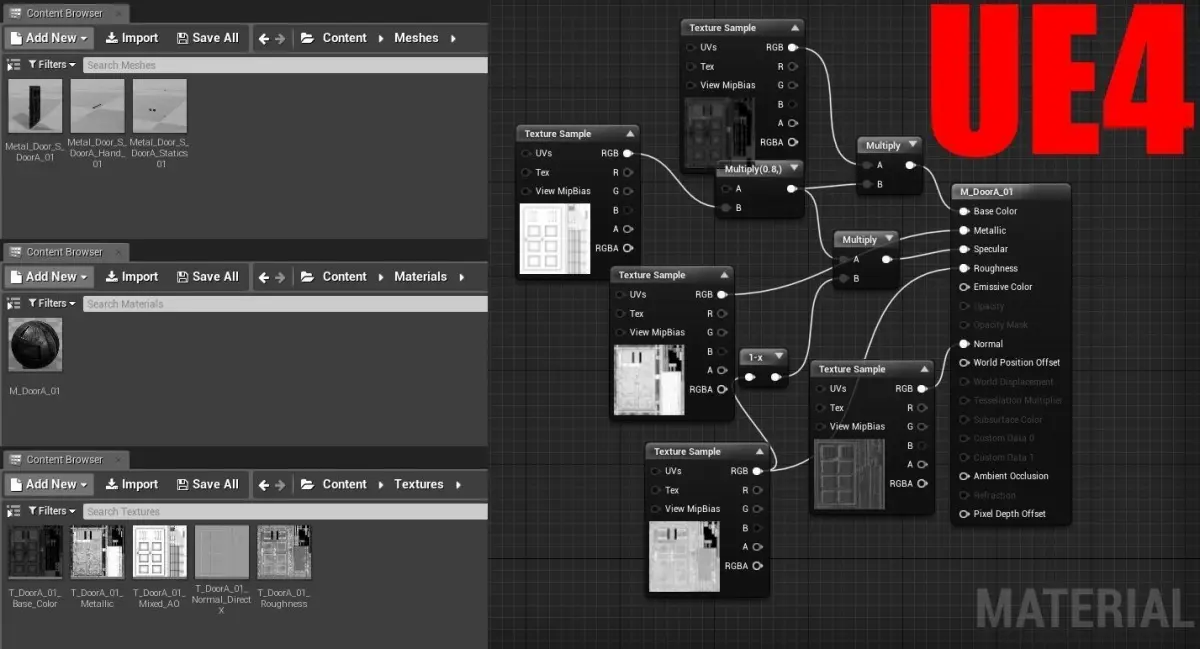Toggle the sources panel icon in Meshes browser
This screenshot has width=1200, height=649.
(x=13, y=64)
